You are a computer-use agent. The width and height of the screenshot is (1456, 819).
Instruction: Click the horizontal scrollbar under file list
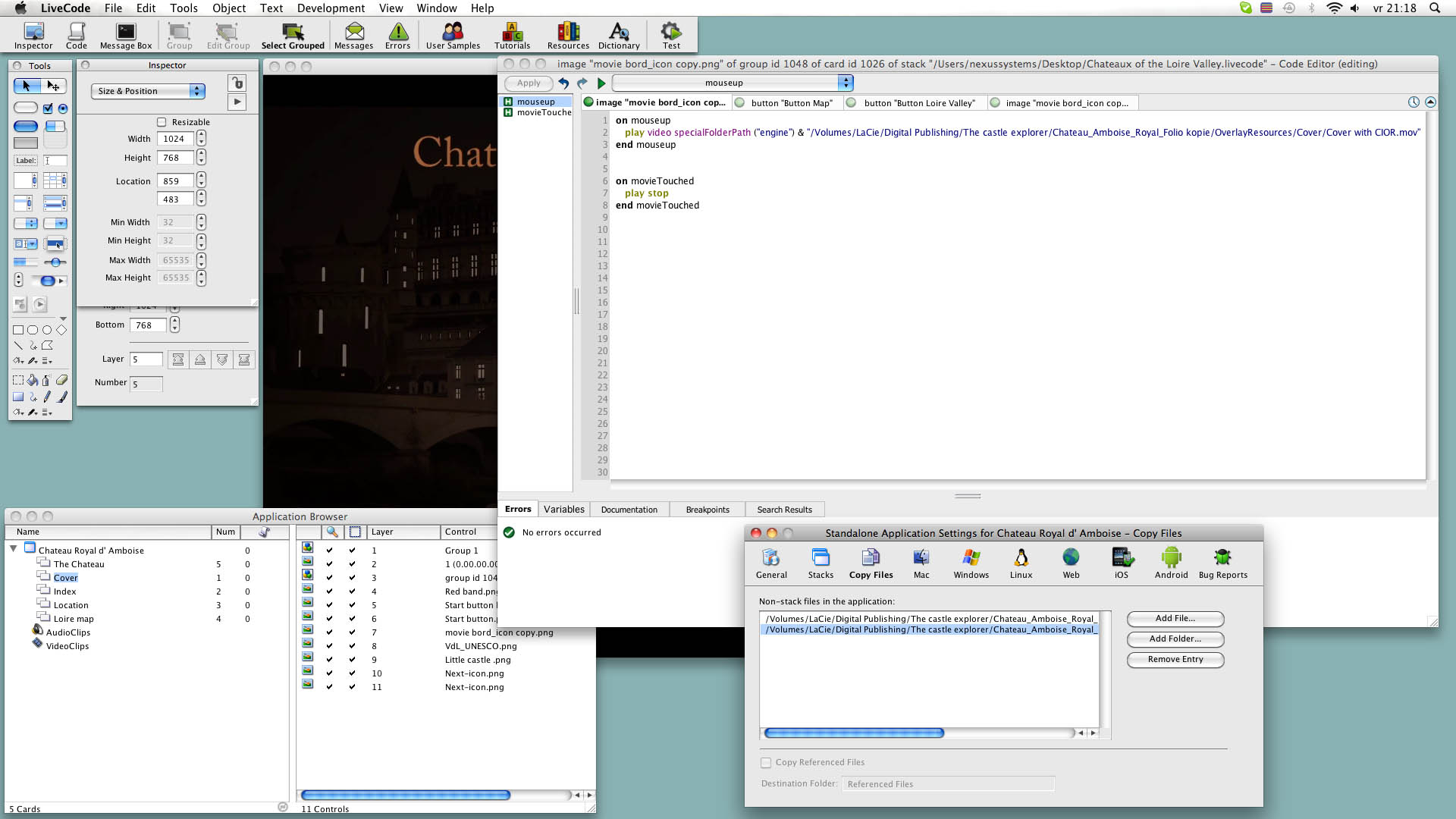tap(854, 733)
